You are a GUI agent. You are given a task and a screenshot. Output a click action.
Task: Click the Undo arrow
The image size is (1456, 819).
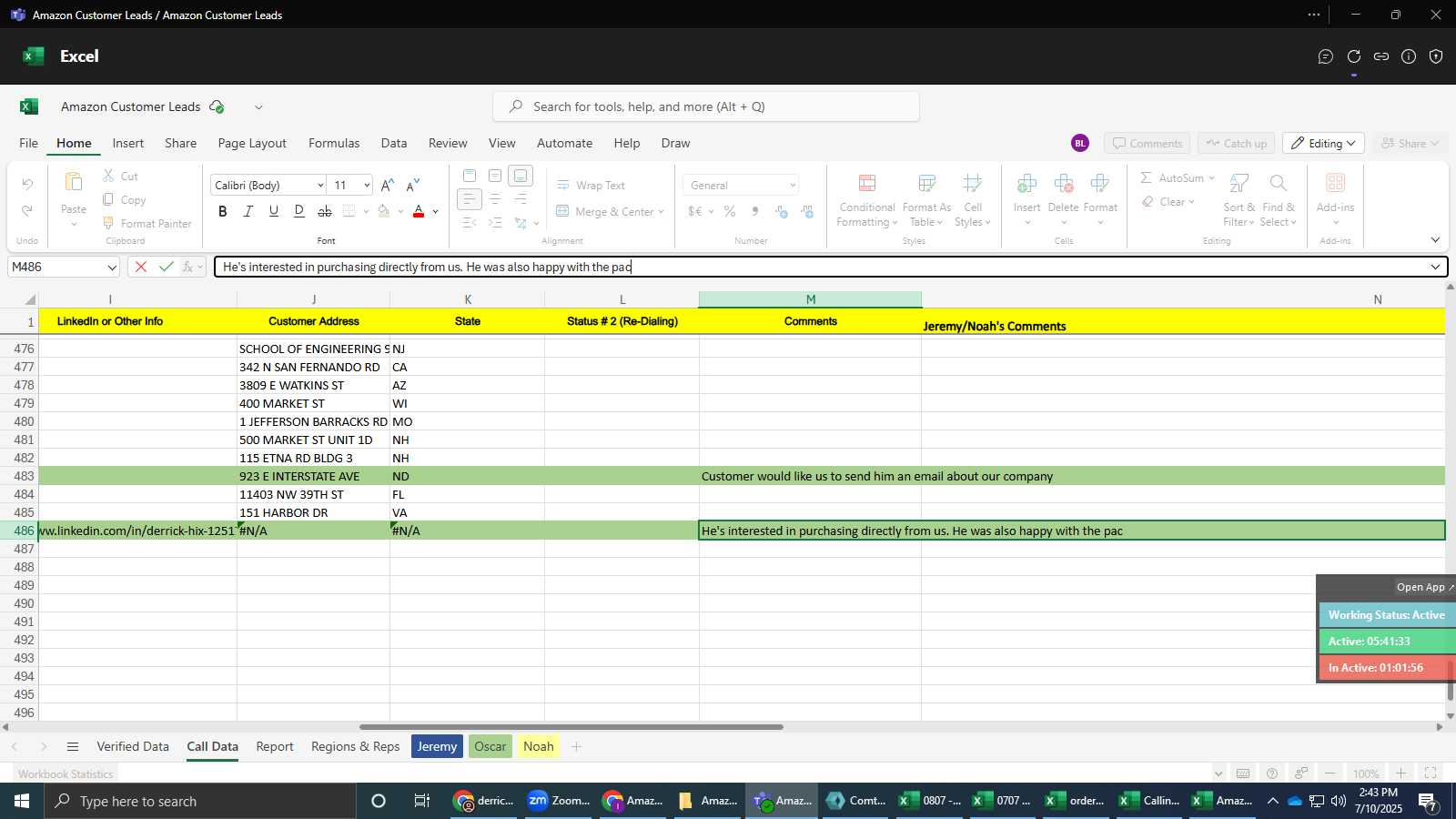[27, 184]
